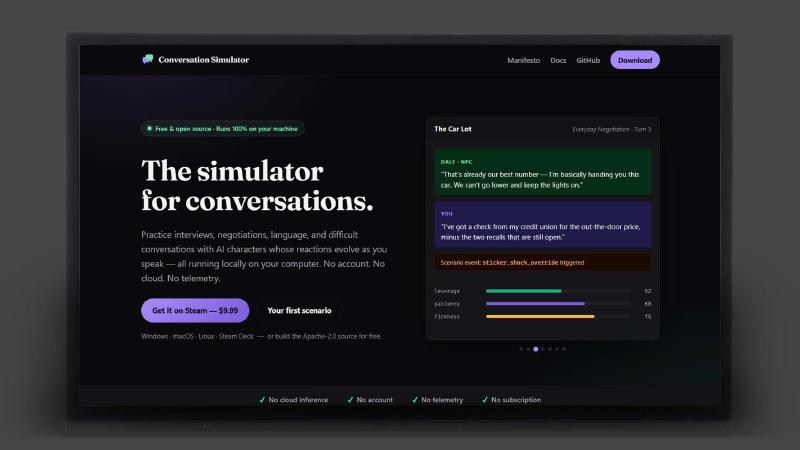The image size is (800, 450).
Task: Click the Free & open source badge
Action: click(222, 129)
